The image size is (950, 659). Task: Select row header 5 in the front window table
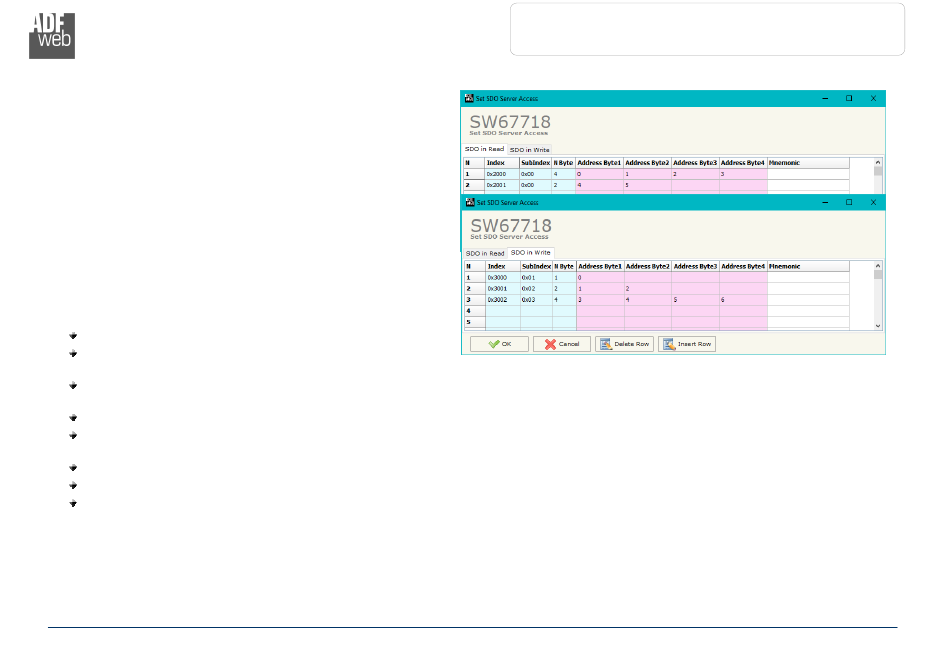[475, 322]
